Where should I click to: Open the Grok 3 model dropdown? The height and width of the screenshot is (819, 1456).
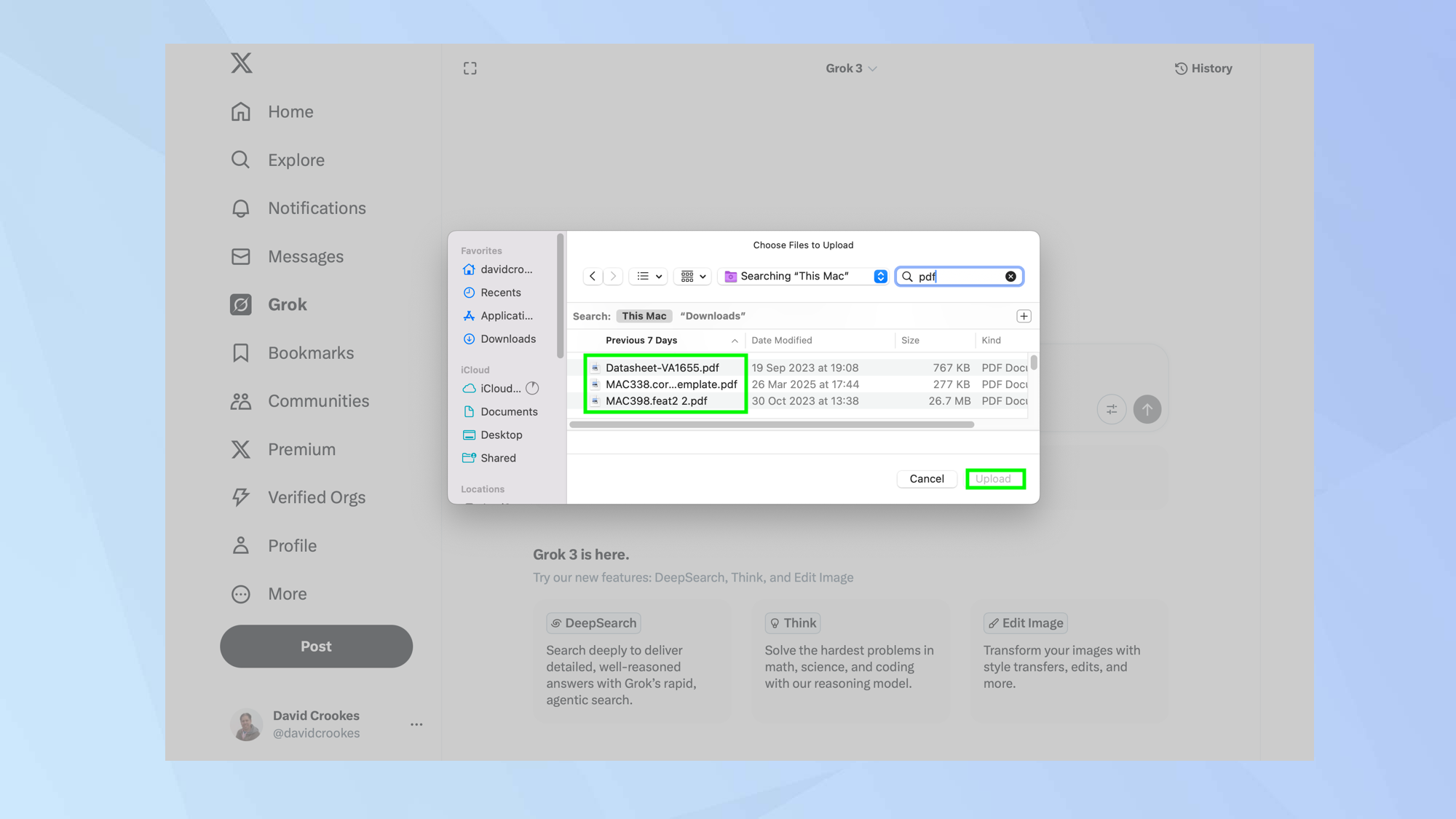point(850,68)
